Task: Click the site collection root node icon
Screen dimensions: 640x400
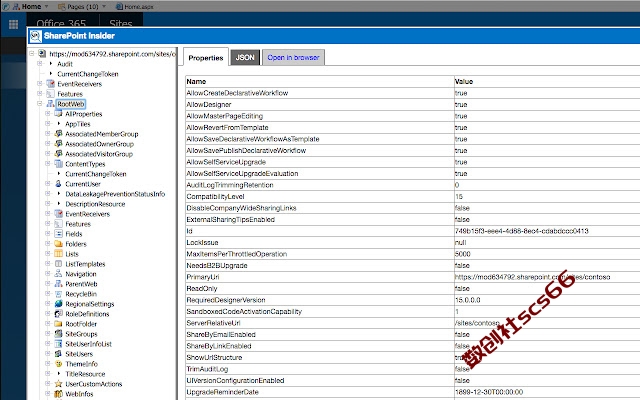Action: (42, 53)
